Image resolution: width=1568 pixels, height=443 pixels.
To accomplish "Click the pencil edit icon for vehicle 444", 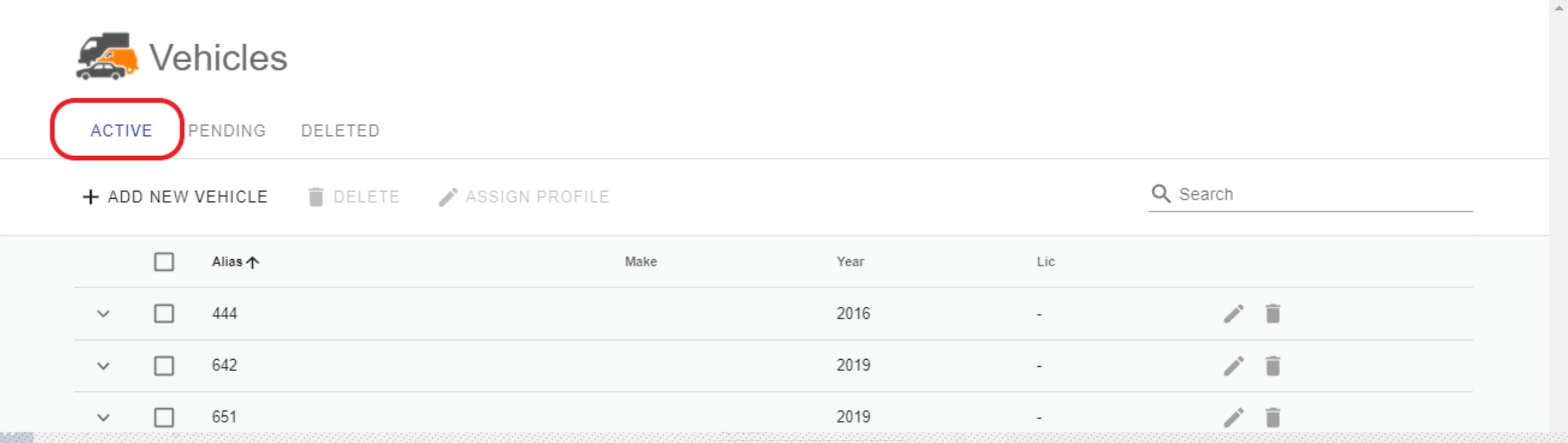I will [x=1234, y=313].
